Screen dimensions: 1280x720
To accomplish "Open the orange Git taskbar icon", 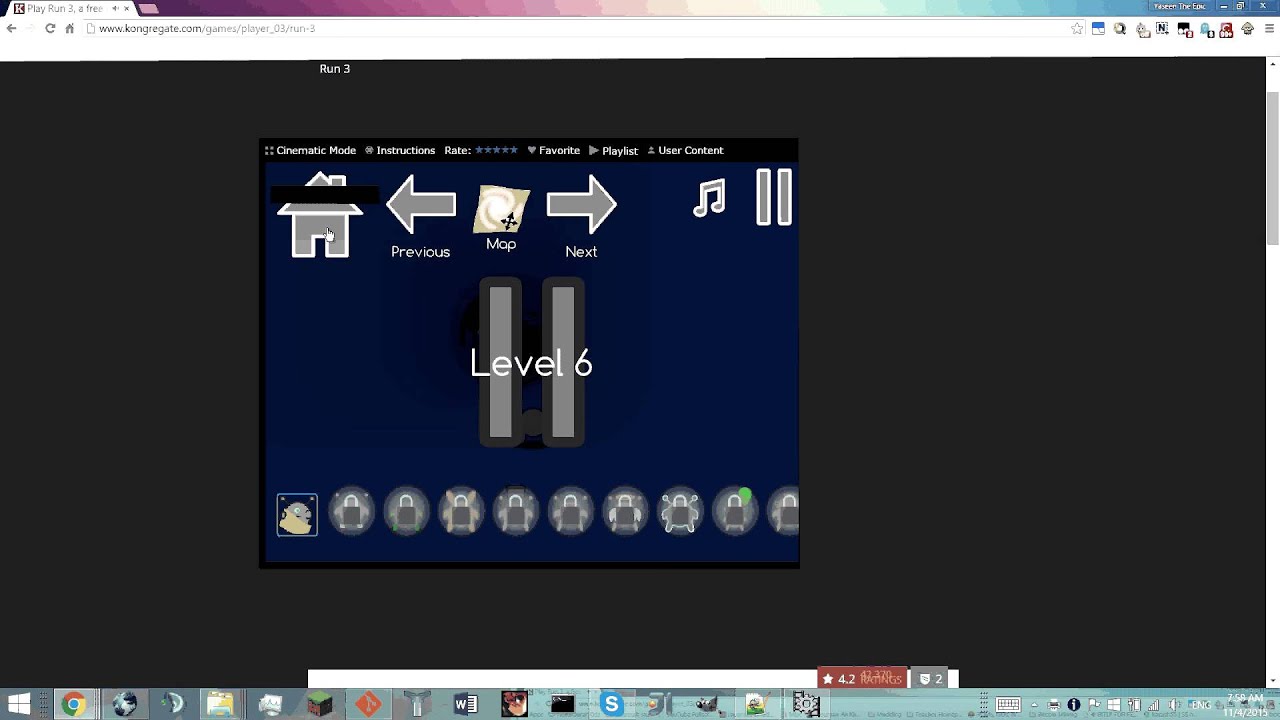I will pyautogui.click(x=368, y=705).
